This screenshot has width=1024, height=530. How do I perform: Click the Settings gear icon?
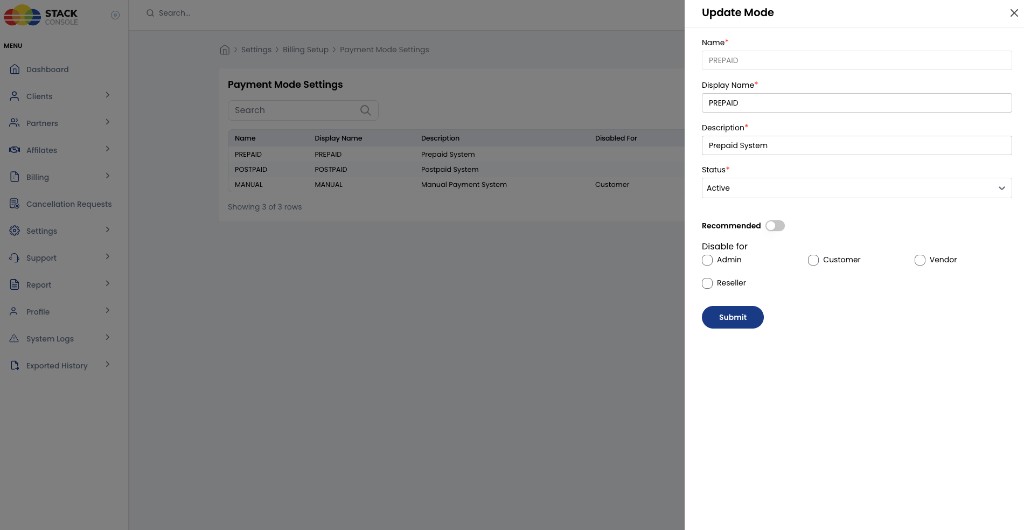14,230
